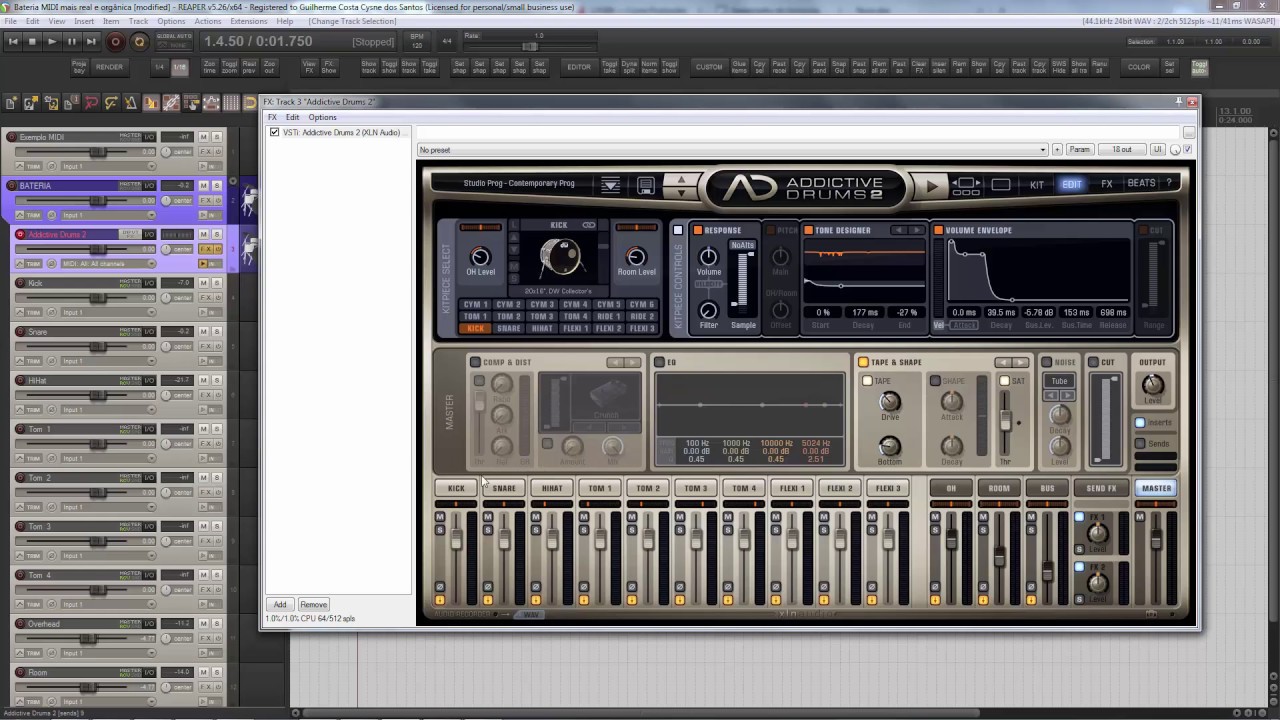Screen dimensions: 1280x720
Task: Click the Addictive Drums save preset icon
Action: pos(646,185)
